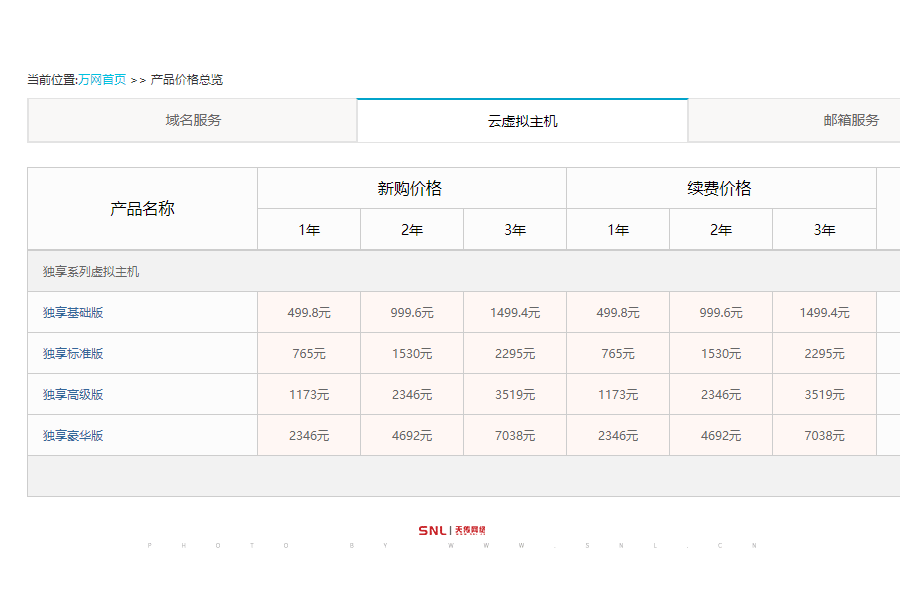Open the 邮箱服务 tab
This screenshot has height=600, width=900.
coord(850,120)
